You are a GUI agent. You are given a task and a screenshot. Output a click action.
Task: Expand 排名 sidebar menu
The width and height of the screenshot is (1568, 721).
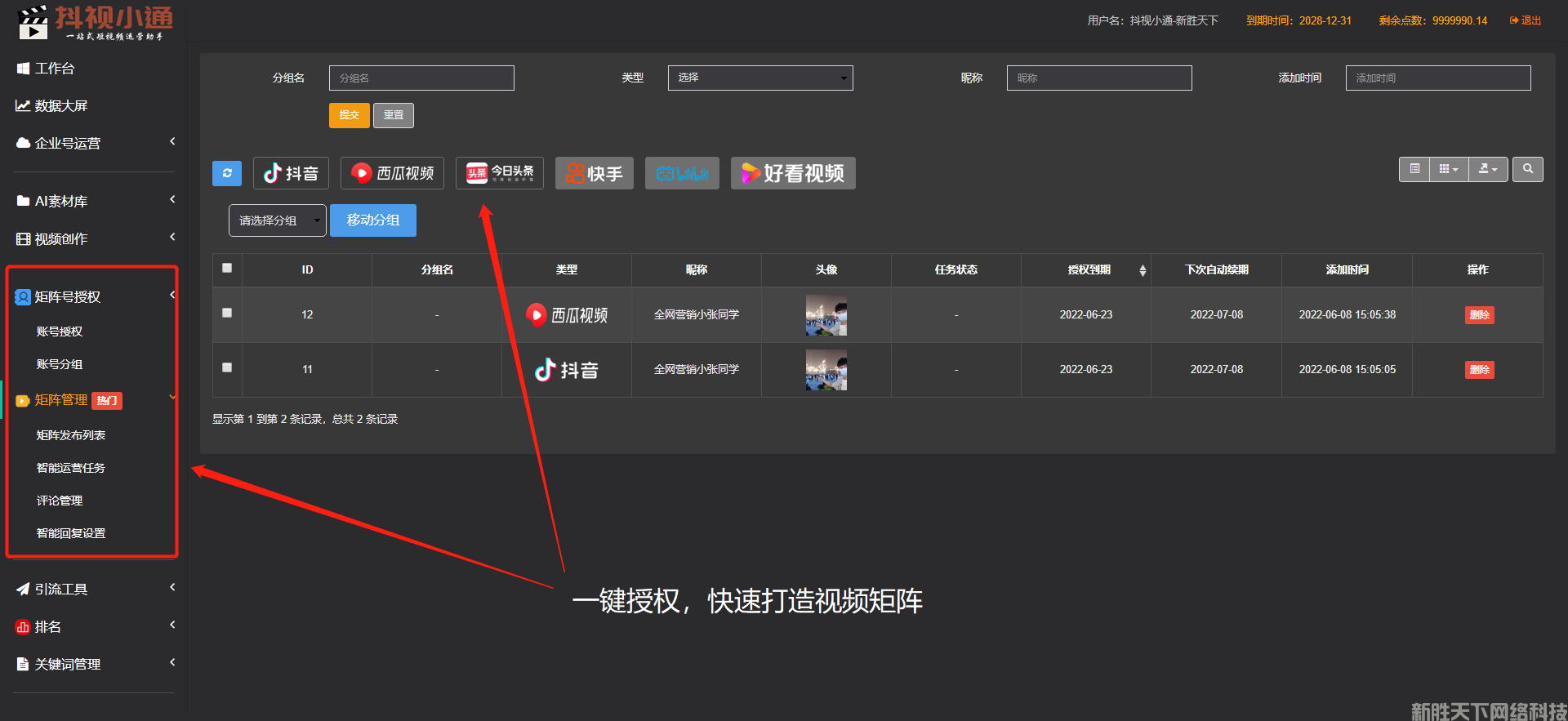94,626
